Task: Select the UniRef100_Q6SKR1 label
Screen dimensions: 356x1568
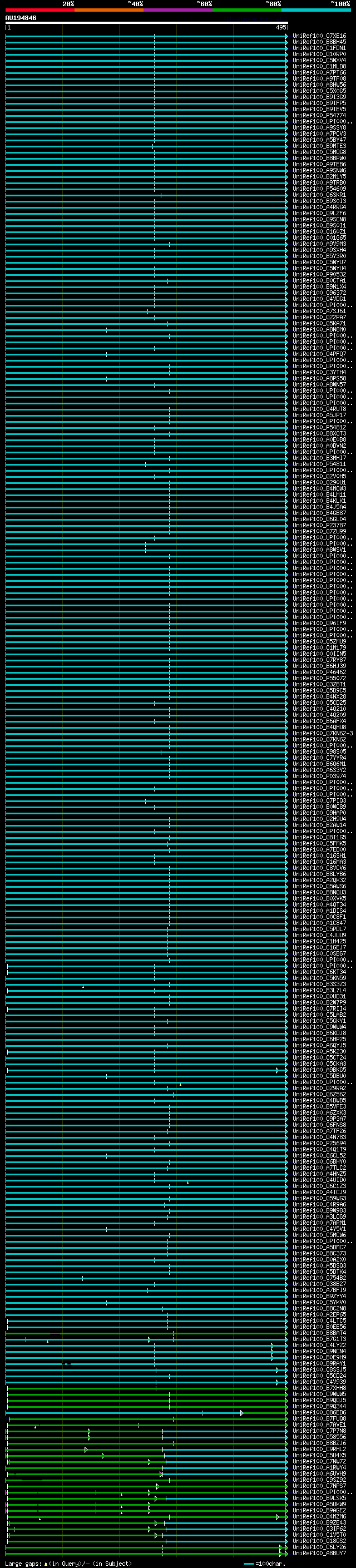Action: (319, 195)
